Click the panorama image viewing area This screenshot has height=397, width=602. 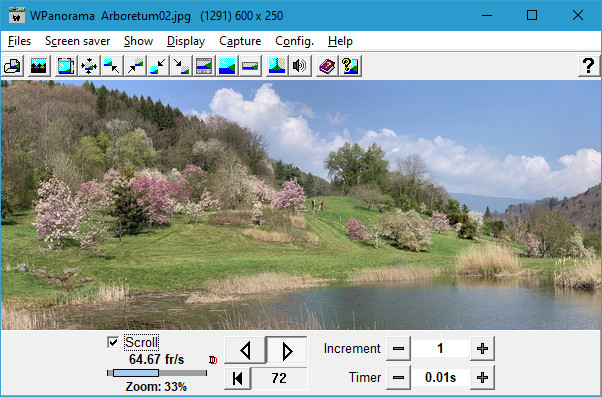(x=301, y=205)
